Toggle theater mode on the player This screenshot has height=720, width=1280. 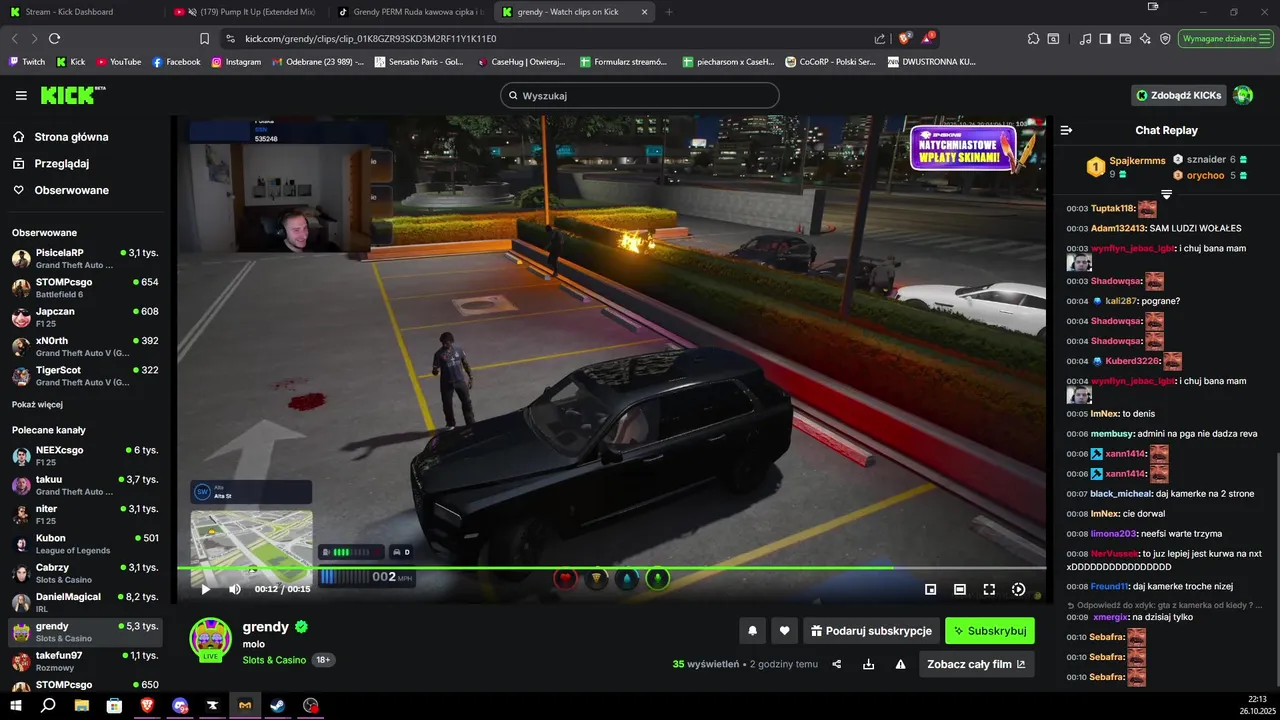[x=960, y=589]
